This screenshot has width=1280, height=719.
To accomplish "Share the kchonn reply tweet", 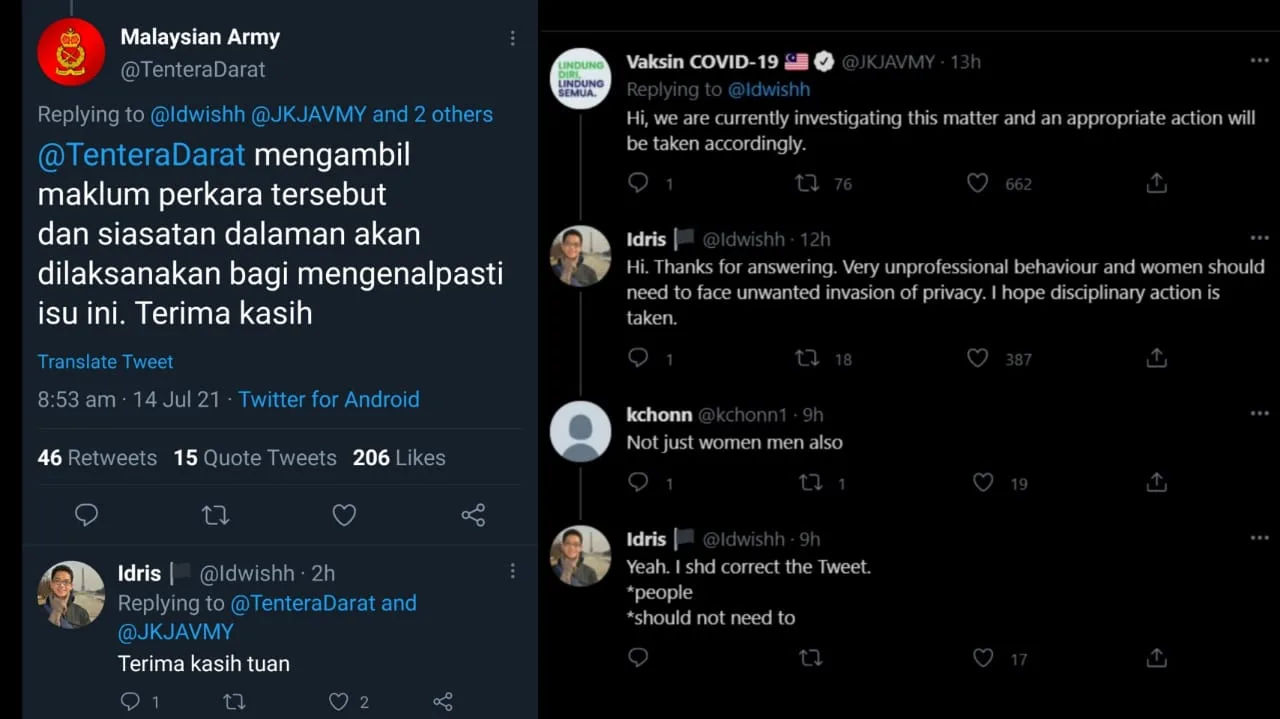I will [x=1156, y=483].
